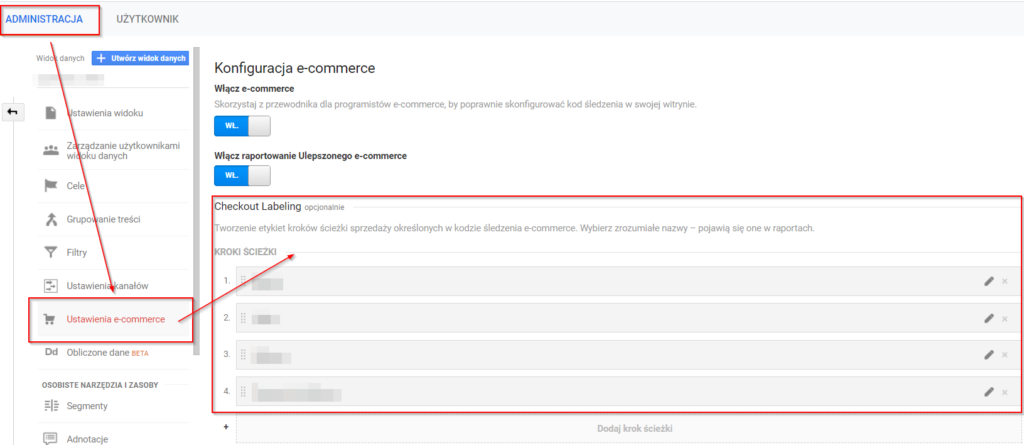1024x445 pixels.
Task: Click the Grupowanie treści icon
Action: click(50, 219)
